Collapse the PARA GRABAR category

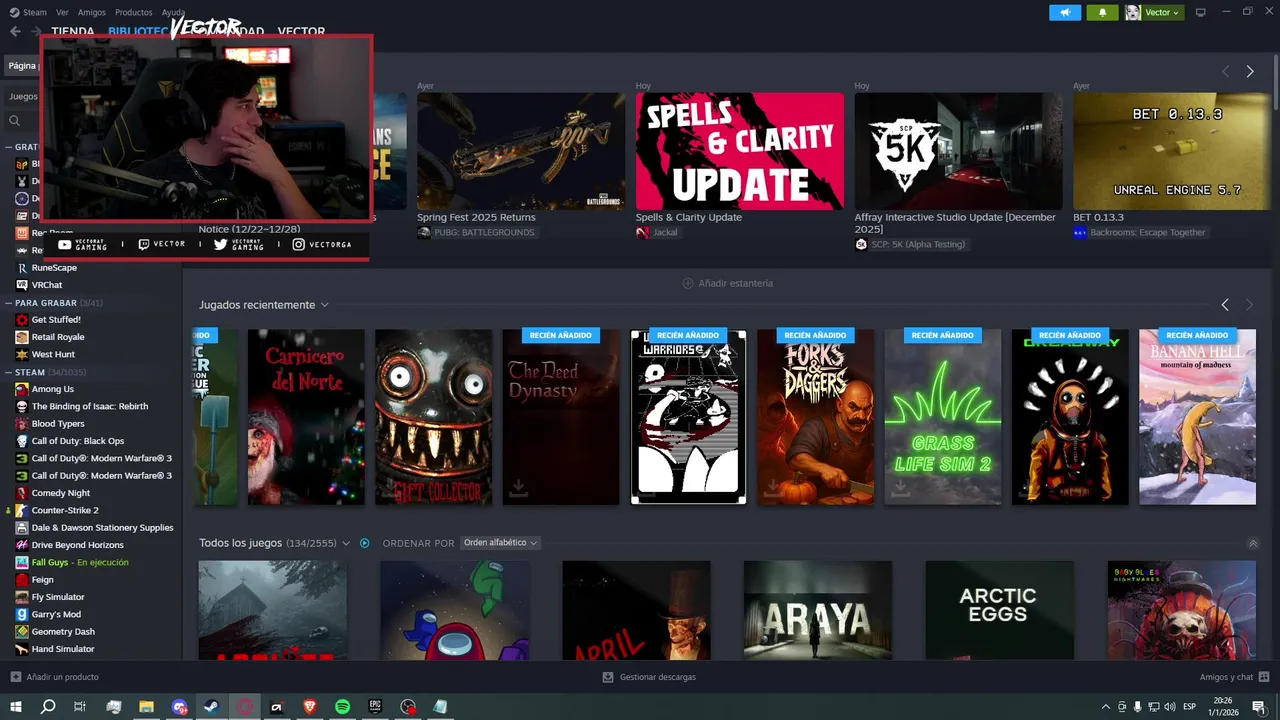tap(8, 302)
